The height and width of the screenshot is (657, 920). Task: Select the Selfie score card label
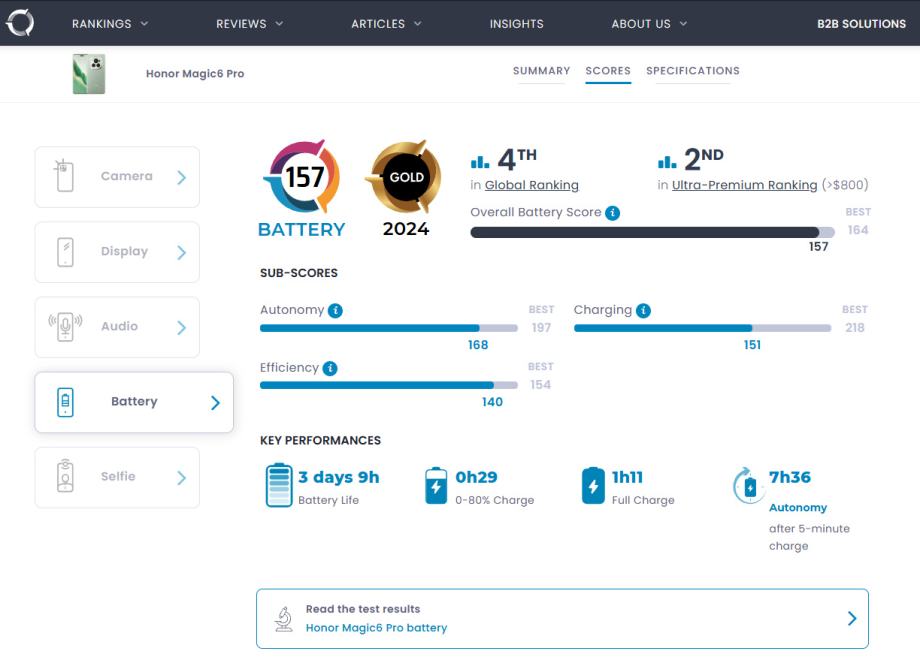pos(118,476)
